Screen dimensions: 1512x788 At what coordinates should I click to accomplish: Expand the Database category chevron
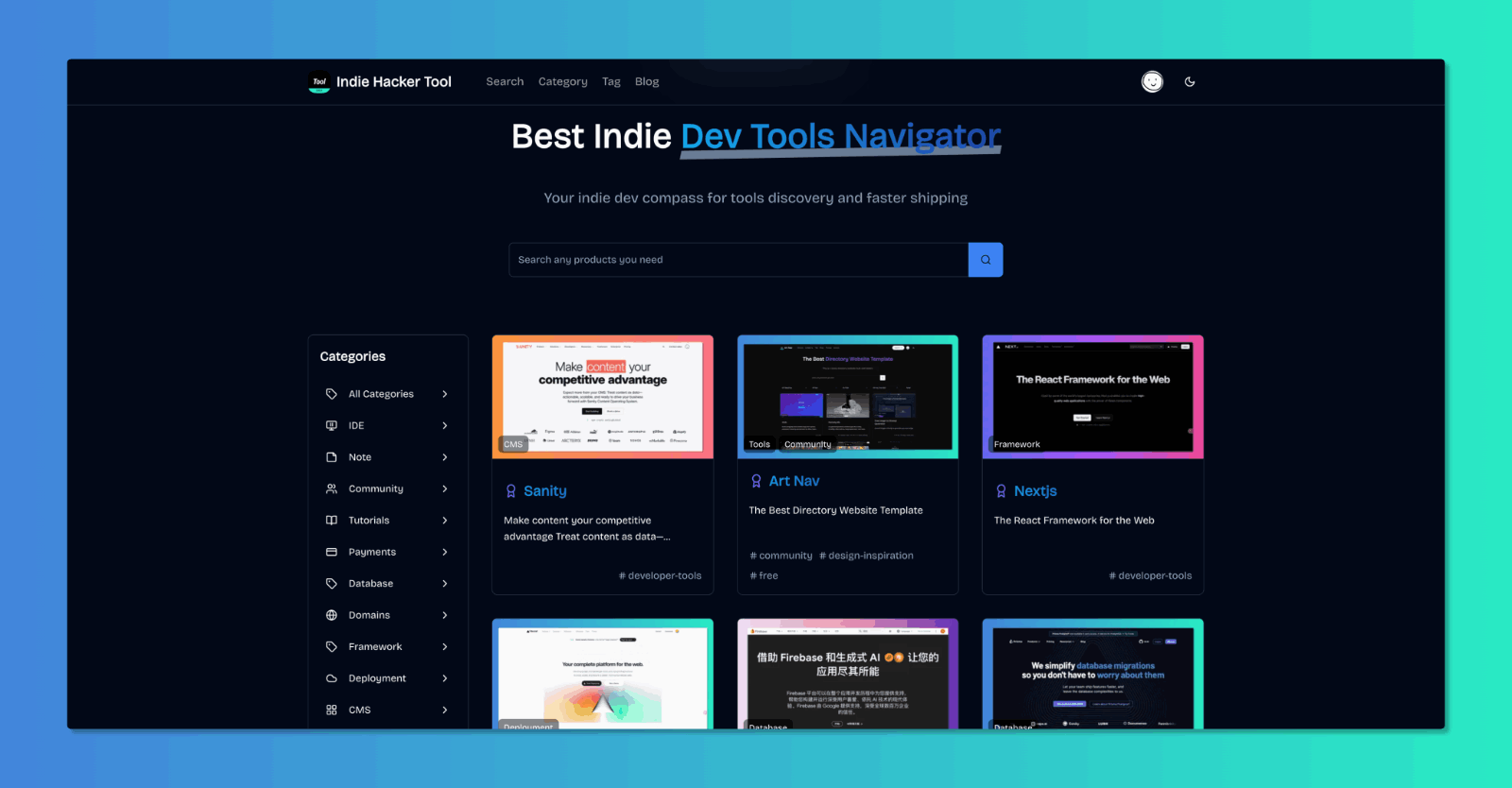pos(445,584)
